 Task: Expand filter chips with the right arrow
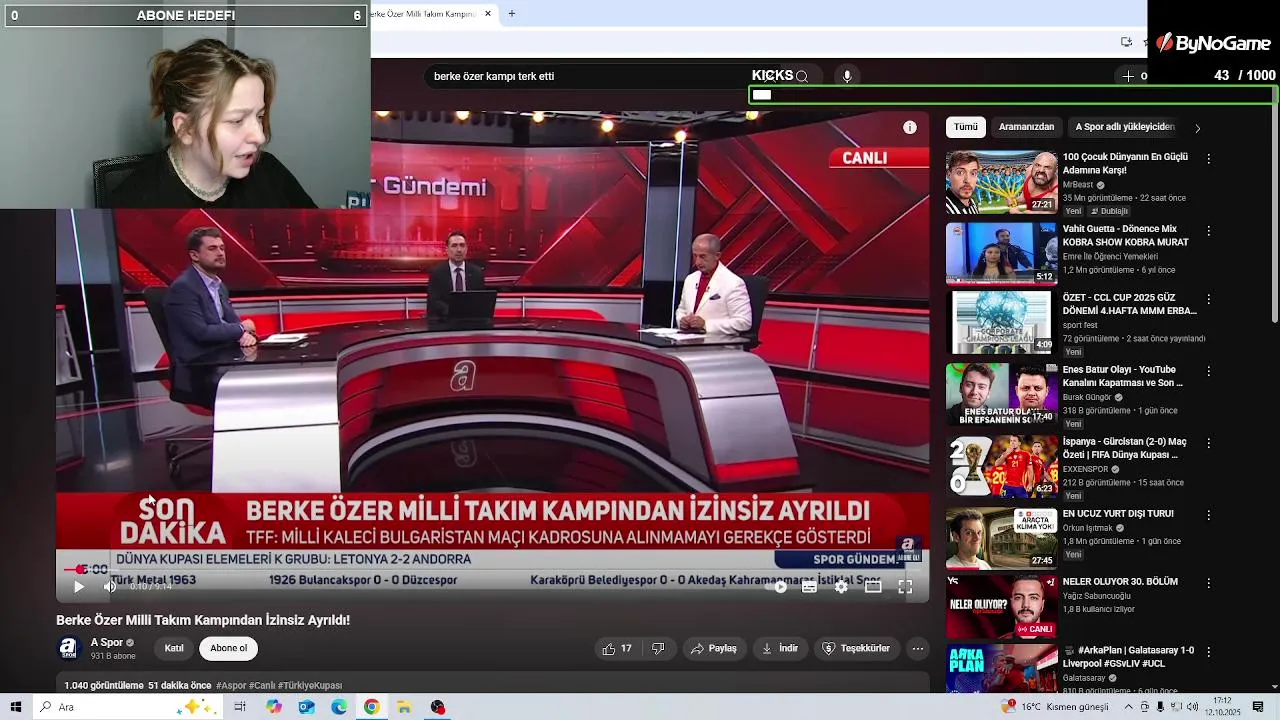click(1197, 128)
